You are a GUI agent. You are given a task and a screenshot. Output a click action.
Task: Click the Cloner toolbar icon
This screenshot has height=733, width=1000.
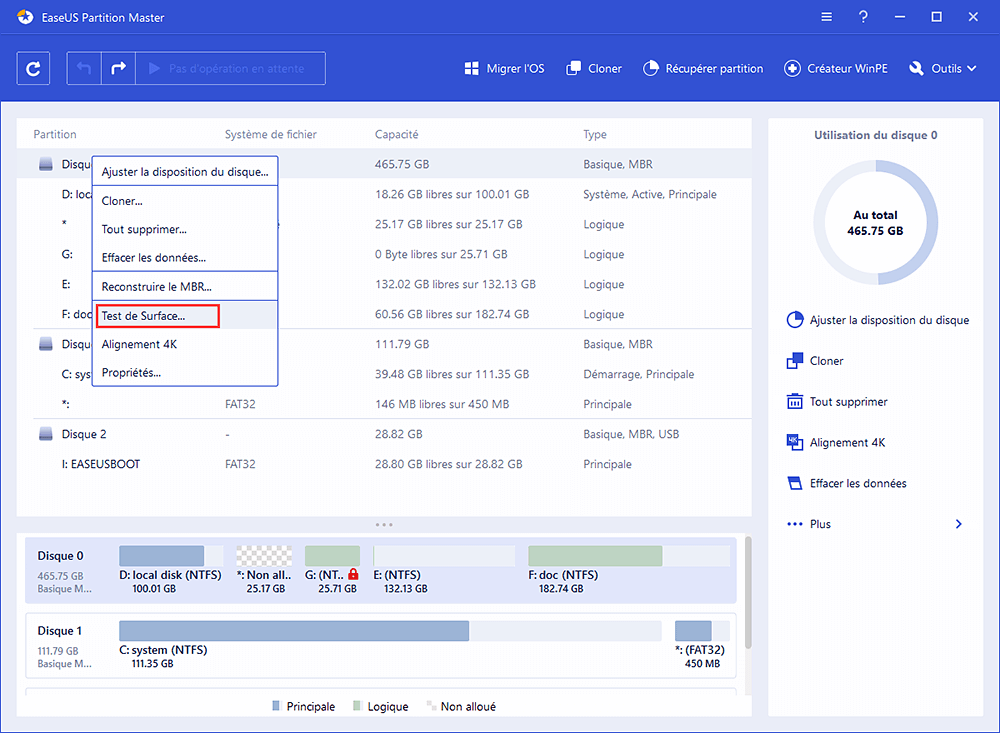(573, 68)
